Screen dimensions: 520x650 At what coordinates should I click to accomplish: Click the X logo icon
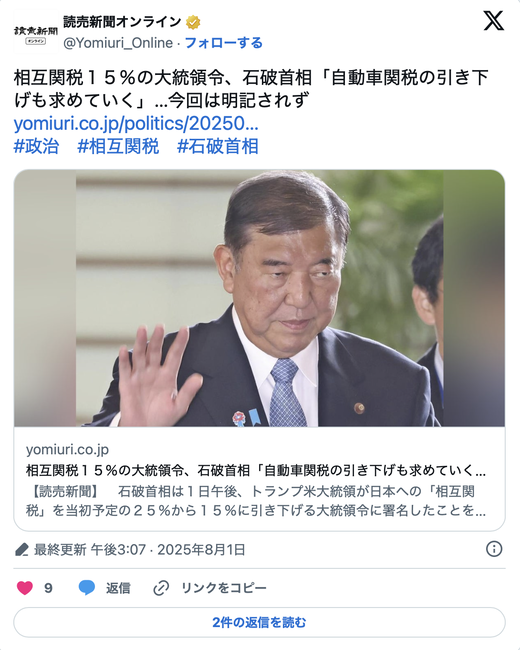pos(493,21)
